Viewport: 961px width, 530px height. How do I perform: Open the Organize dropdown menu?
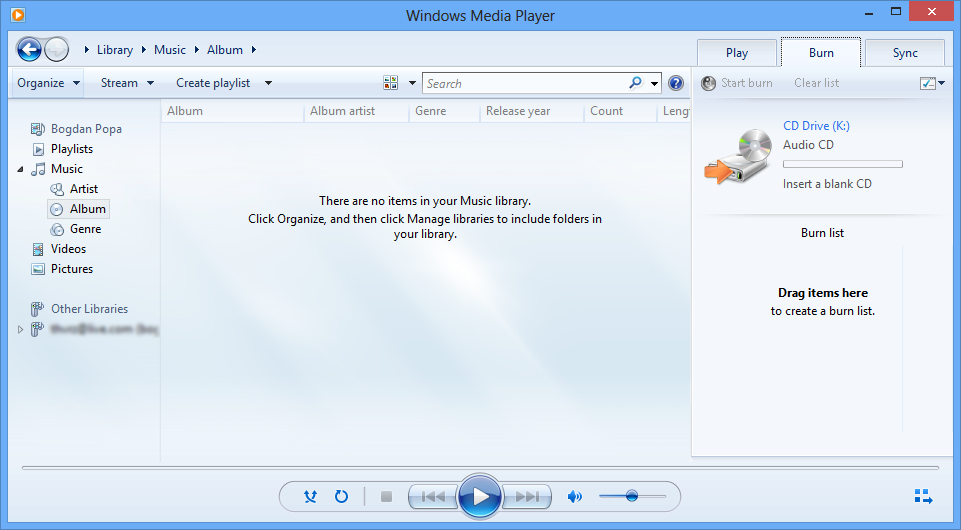pyautogui.click(x=48, y=83)
